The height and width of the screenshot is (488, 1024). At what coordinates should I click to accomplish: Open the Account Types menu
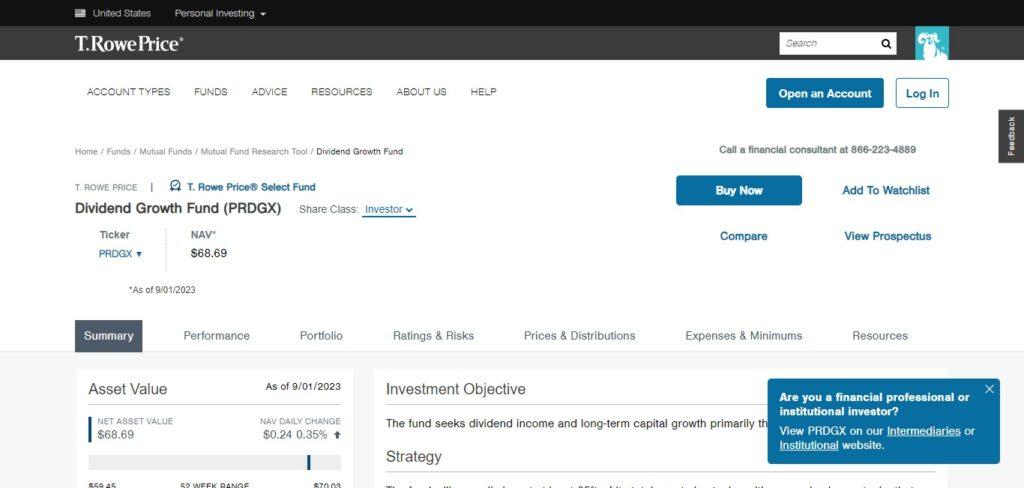[129, 92]
